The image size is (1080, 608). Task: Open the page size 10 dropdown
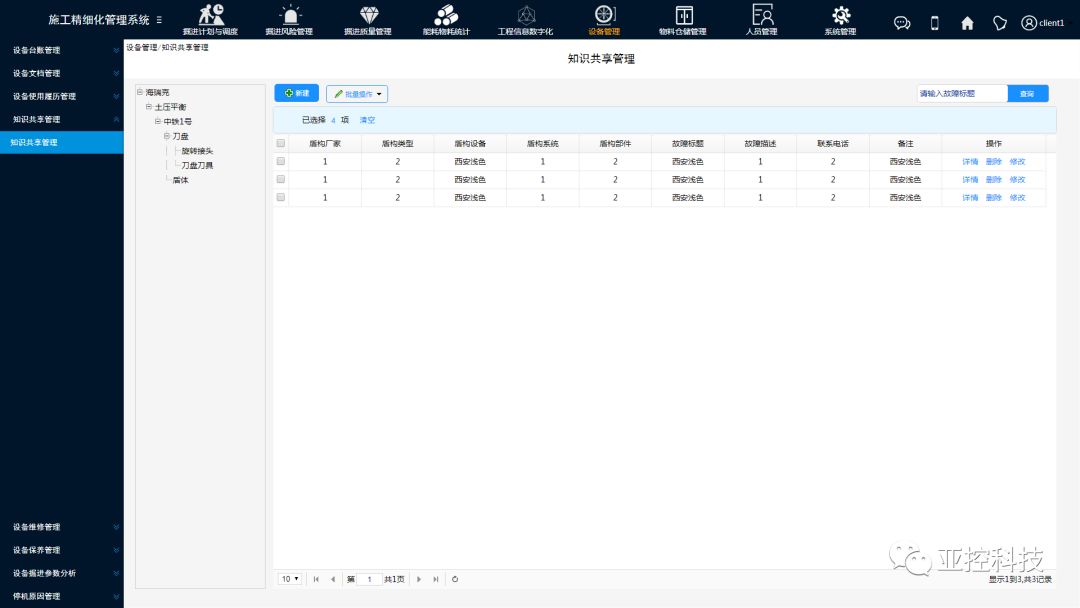[x=289, y=579]
